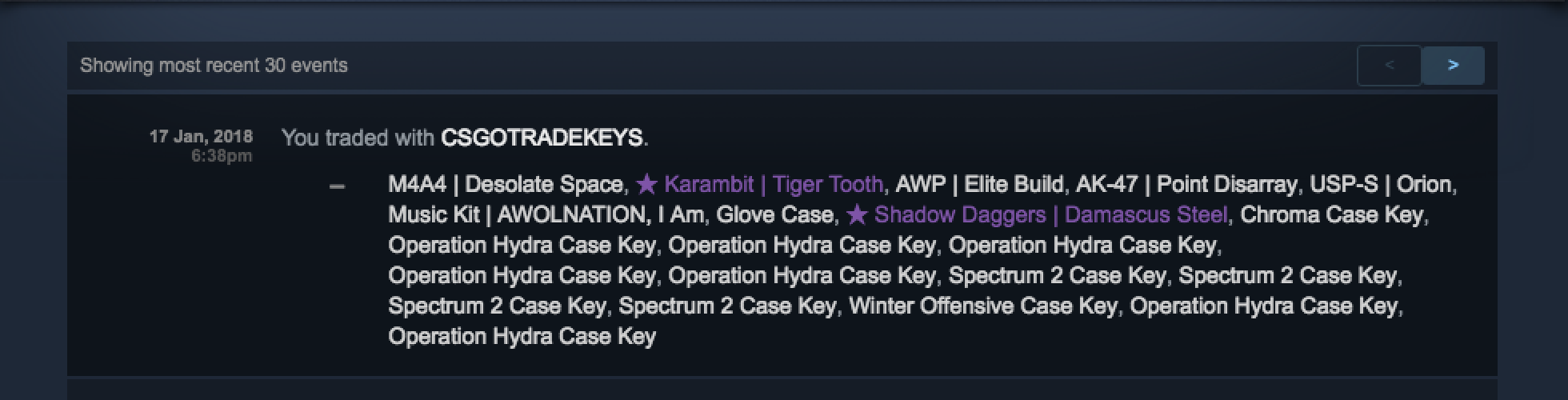Click the Glove Case item
1568x400 pixels.
coord(774,215)
